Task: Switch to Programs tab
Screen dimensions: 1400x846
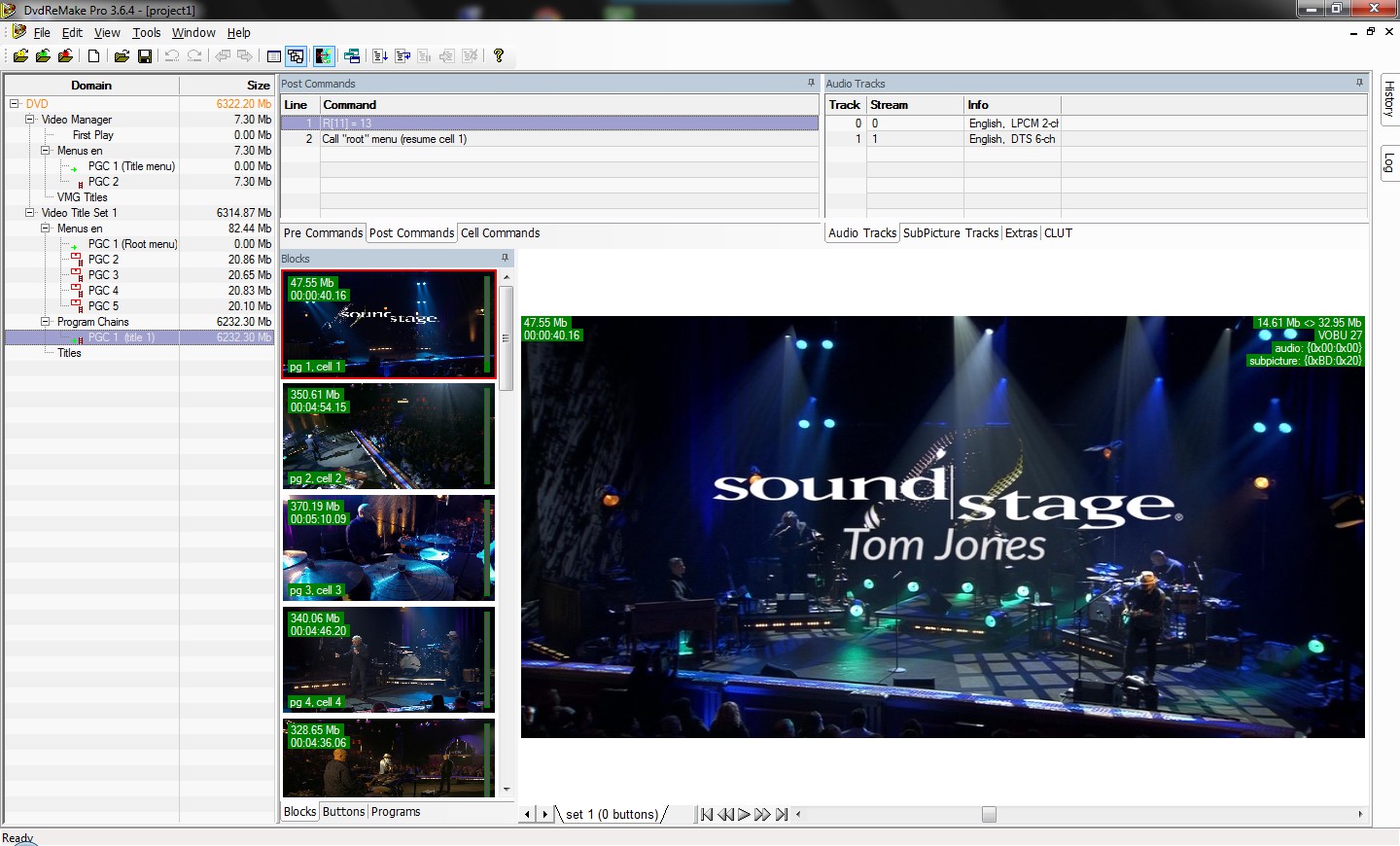Action: click(396, 812)
